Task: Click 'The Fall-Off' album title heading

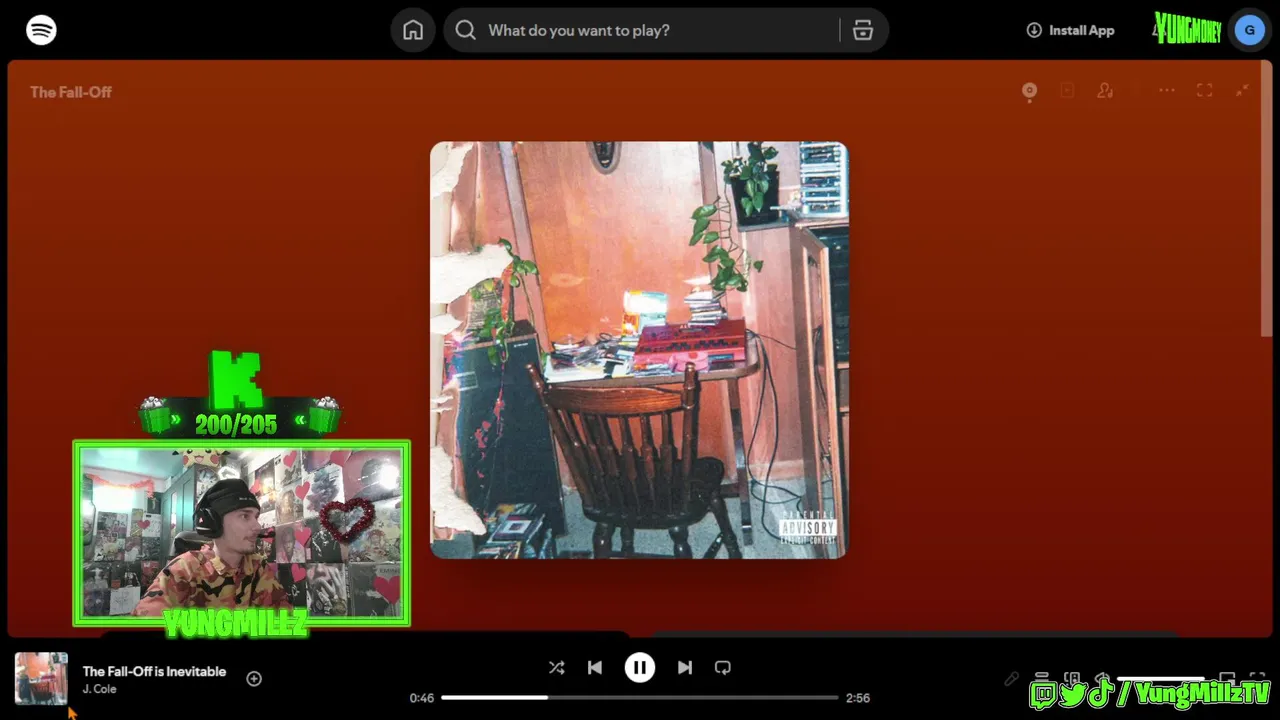Action: click(71, 92)
